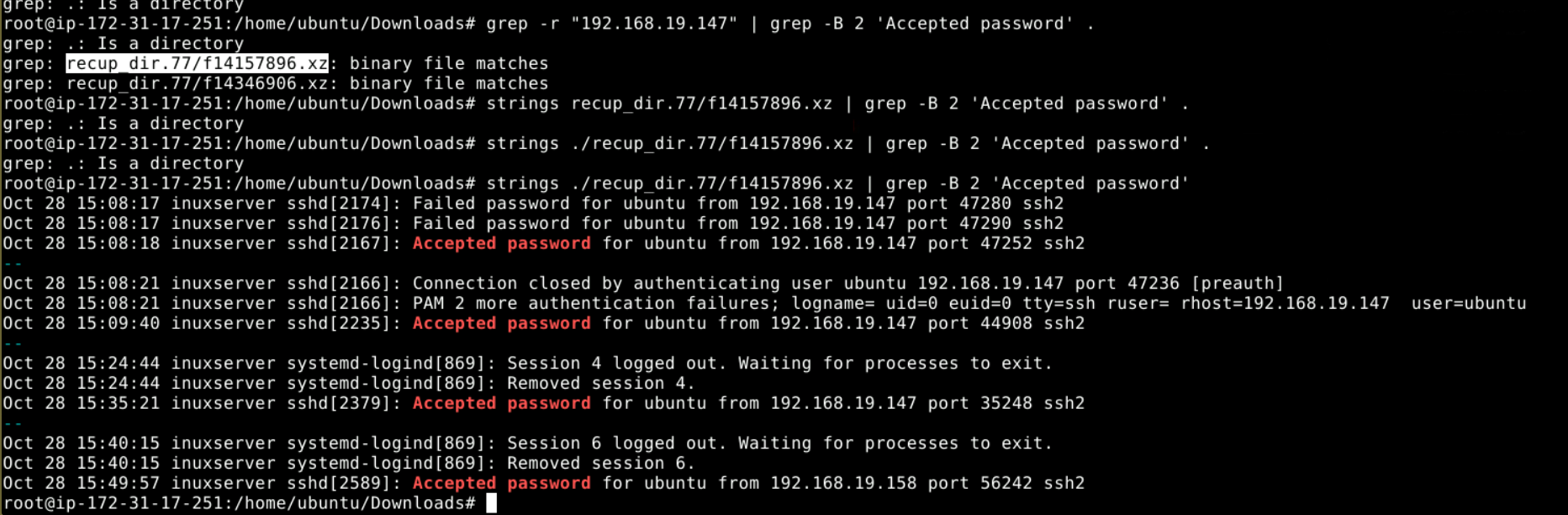Click the user=ubuntu text
The height and width of the screenshot is (515, 1568).
point(1468,304)
